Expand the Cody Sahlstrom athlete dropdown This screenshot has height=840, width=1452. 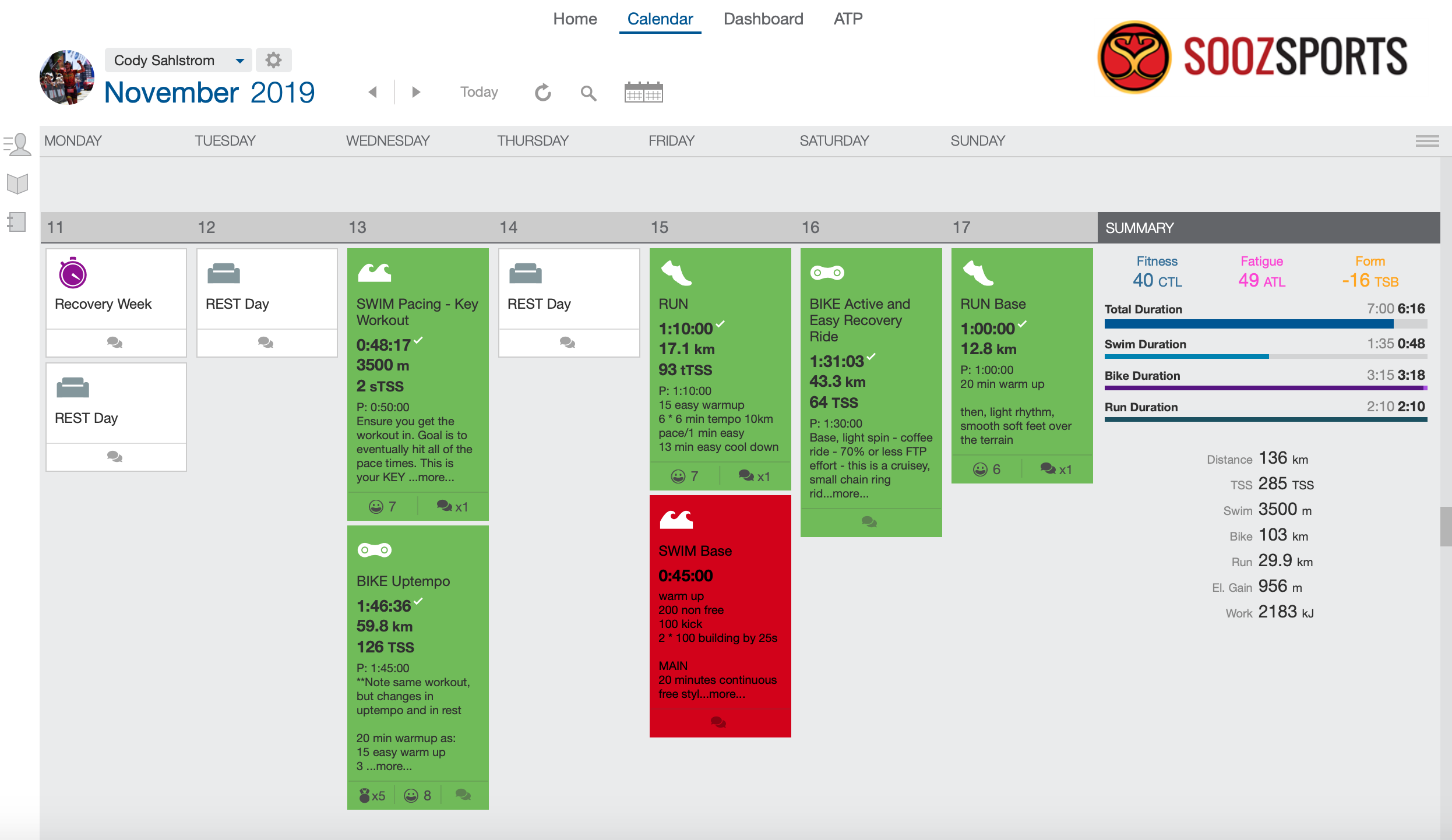239,61
